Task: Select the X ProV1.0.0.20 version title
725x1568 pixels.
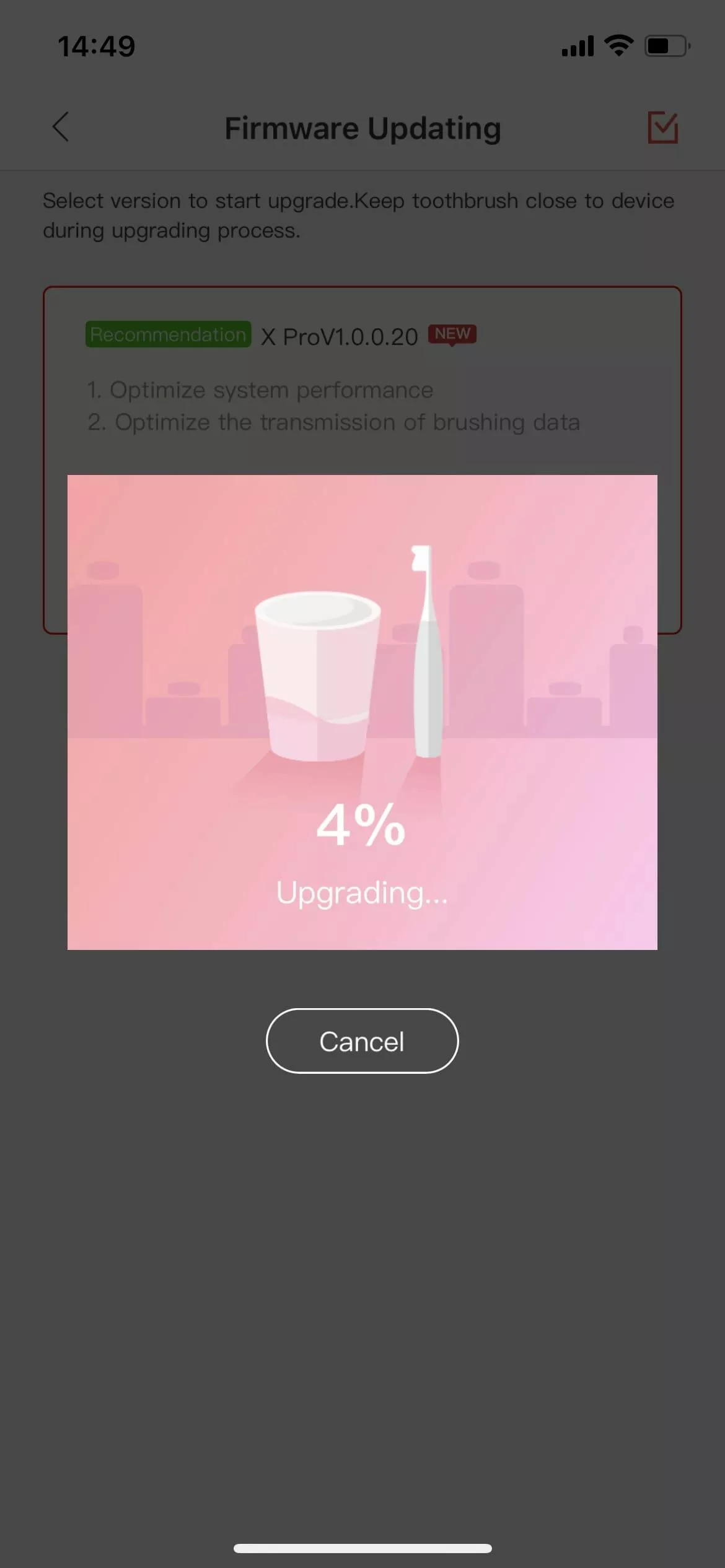Action: coord(339,337)
